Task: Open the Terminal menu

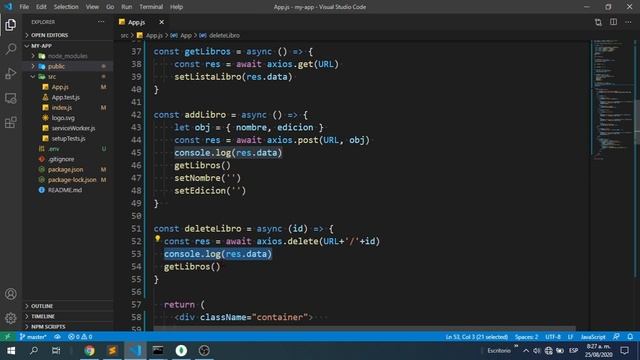Action: 151,7
